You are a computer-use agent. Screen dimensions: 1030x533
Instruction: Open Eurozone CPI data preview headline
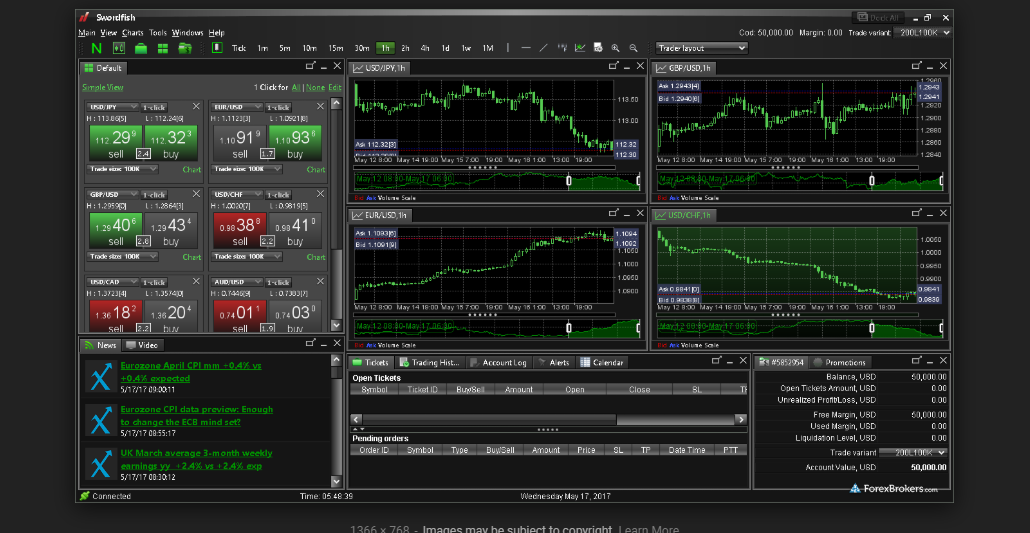tap(196, 415)
